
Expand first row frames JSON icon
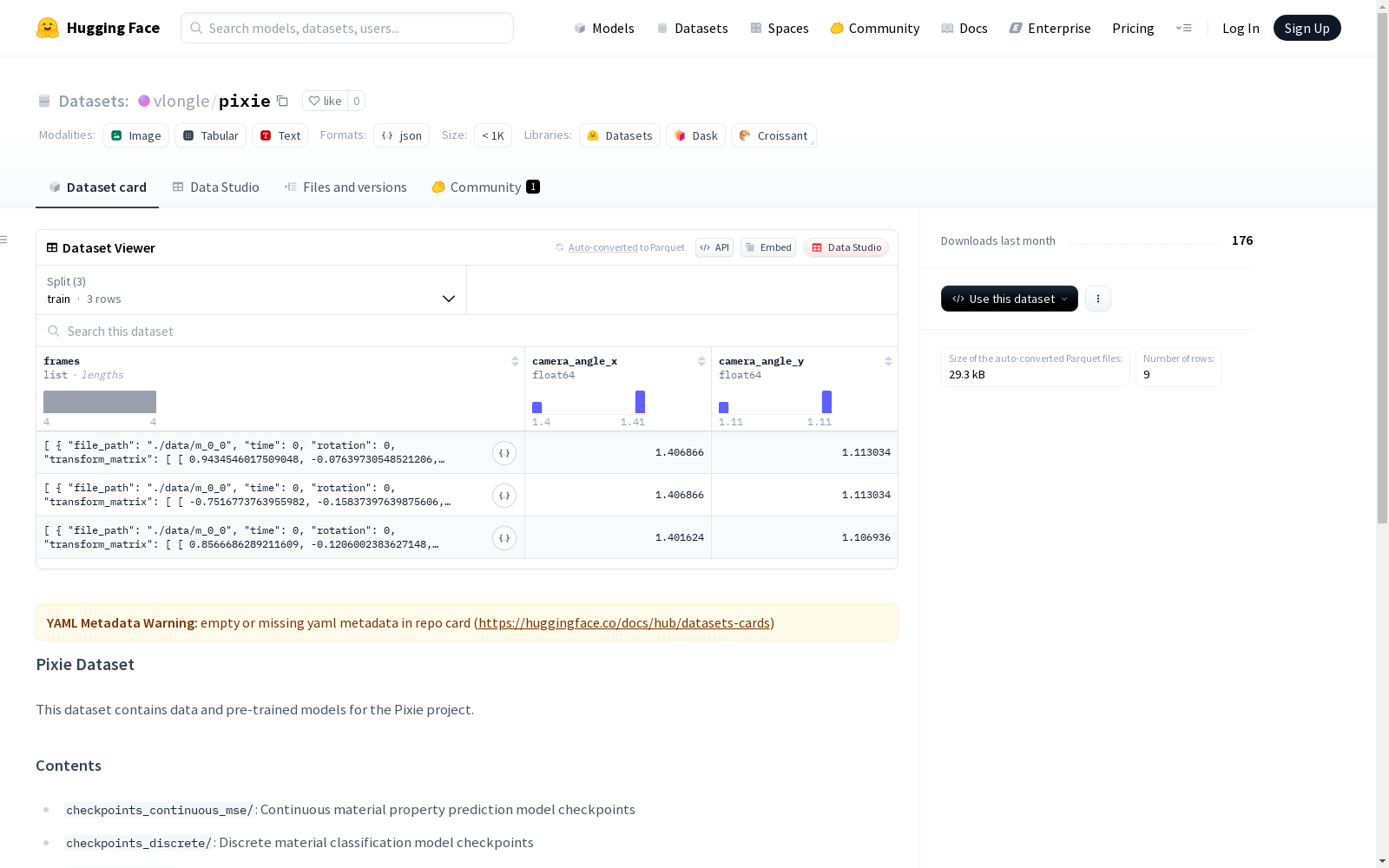[504, 453]
